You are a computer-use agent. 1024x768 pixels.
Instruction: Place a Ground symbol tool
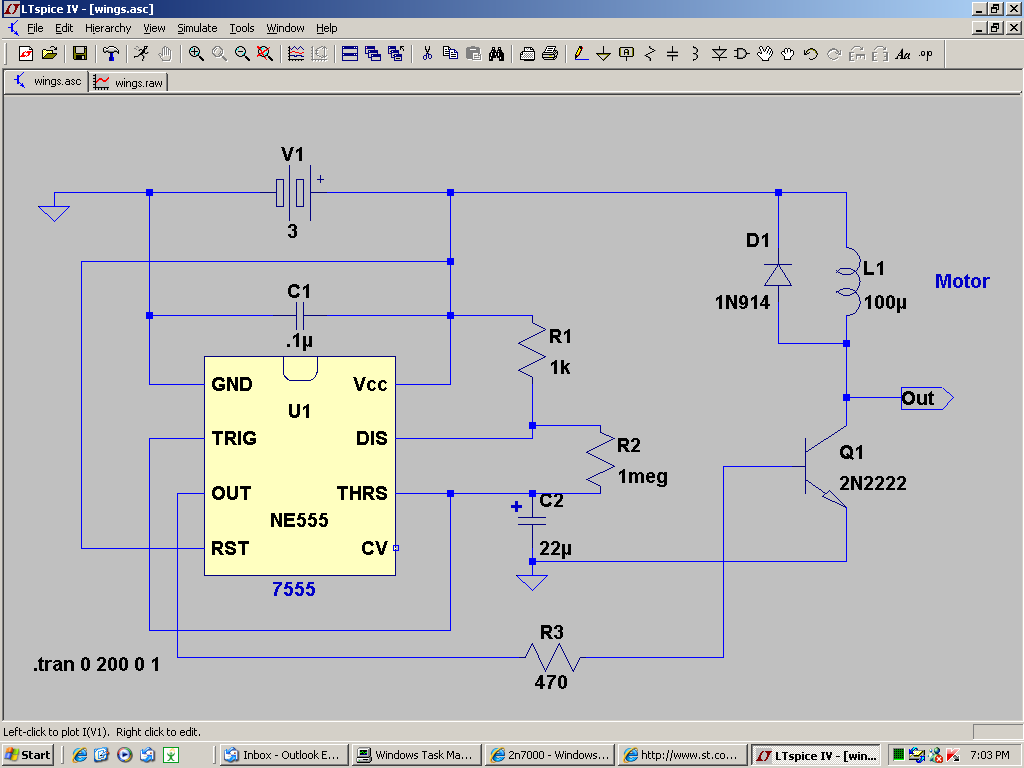pyautogui.click(x=603, y=54)
